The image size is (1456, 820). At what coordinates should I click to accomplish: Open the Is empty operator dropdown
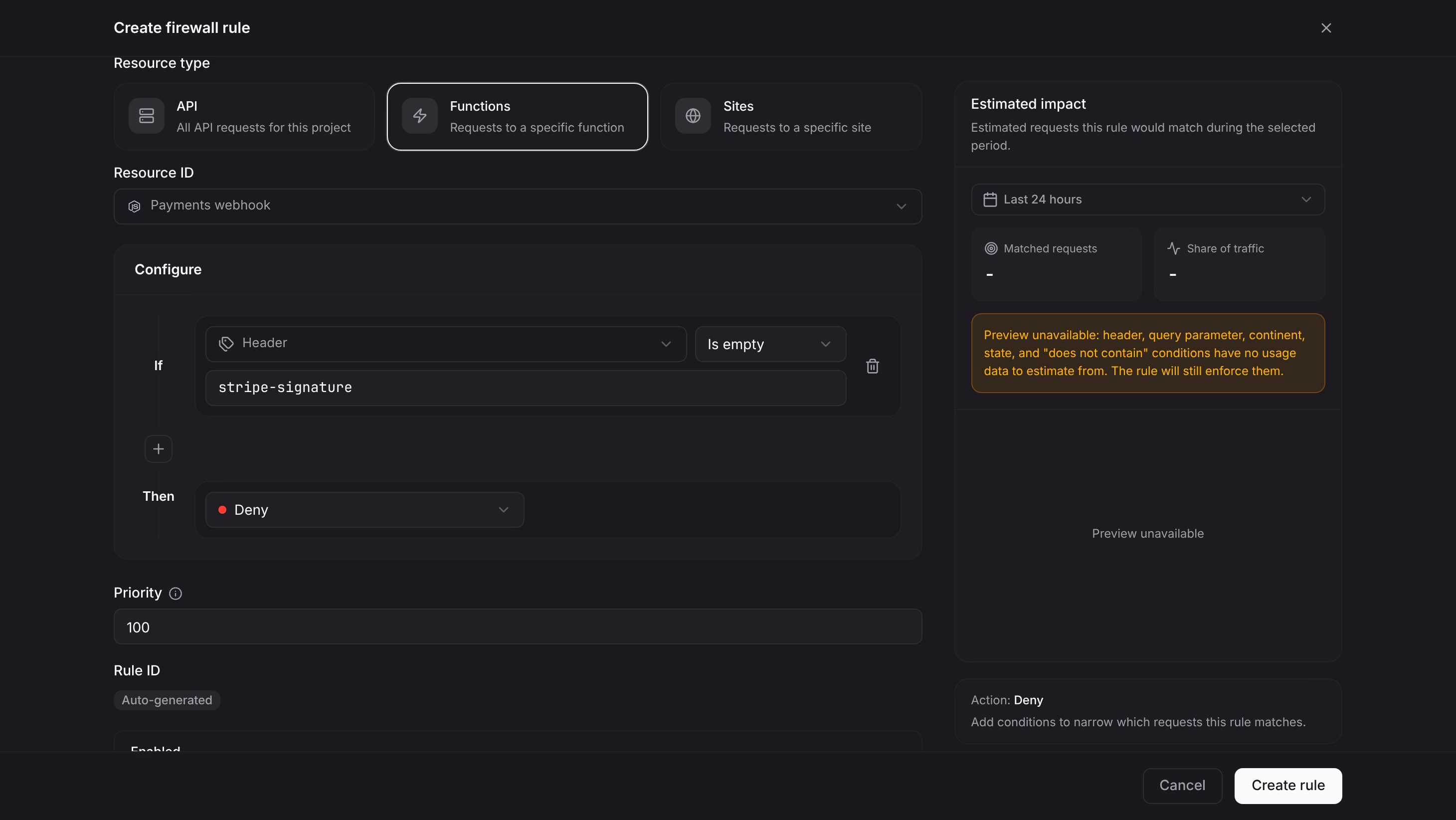click(x=770, y=344)
